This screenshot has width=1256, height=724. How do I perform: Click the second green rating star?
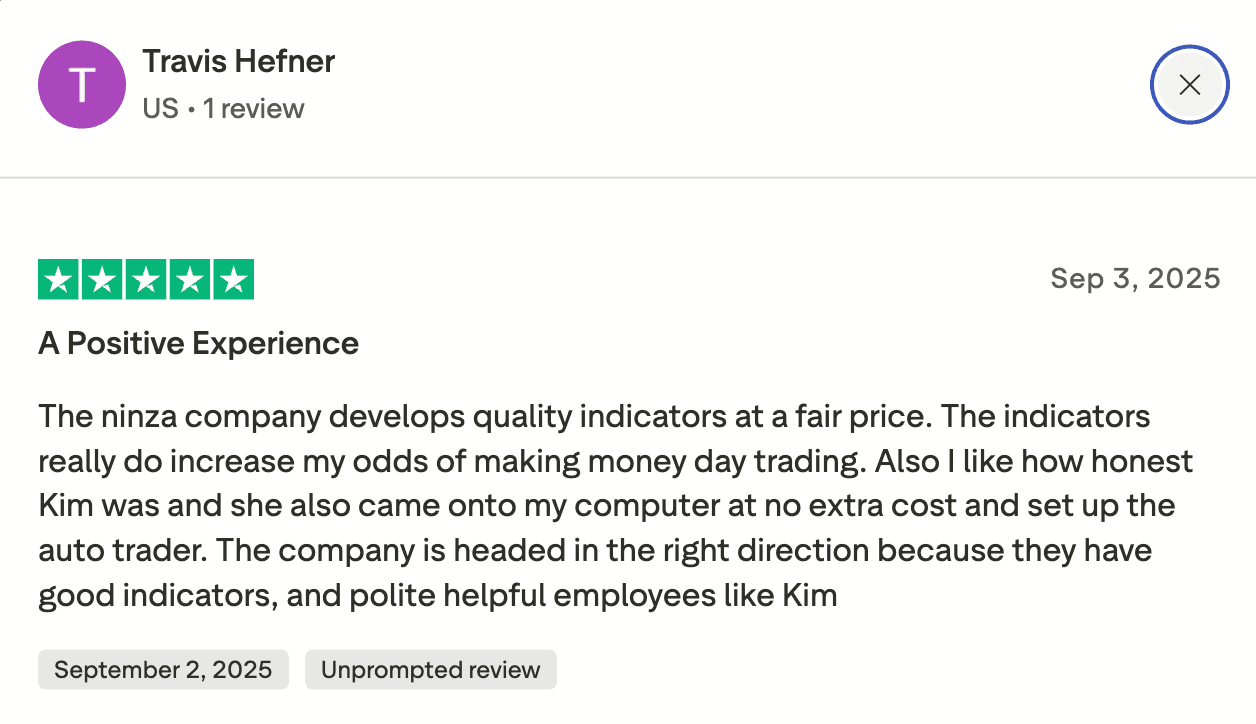[x=102, y=280]
